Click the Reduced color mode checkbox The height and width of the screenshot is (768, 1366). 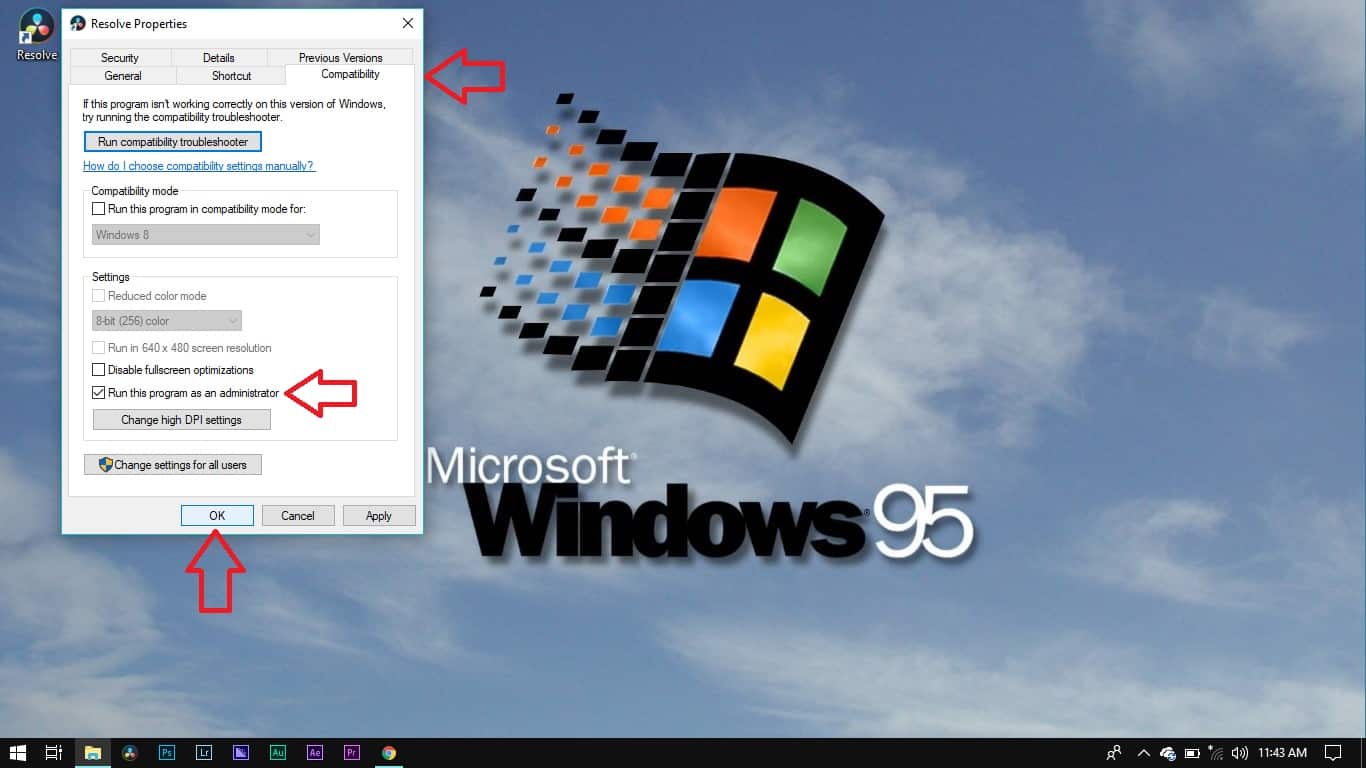(x=98, y=296)
